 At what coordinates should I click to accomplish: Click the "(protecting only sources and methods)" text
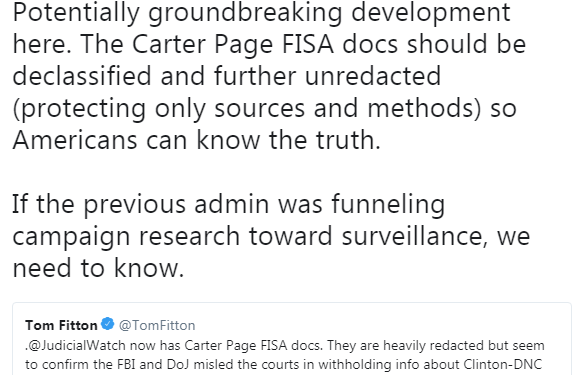click(x=247, y=109)
